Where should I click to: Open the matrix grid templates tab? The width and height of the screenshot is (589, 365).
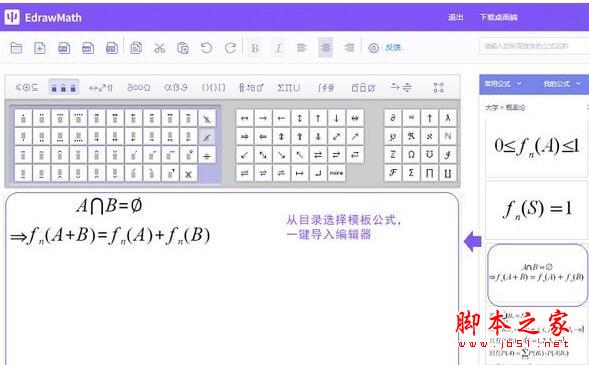point(438,87)
